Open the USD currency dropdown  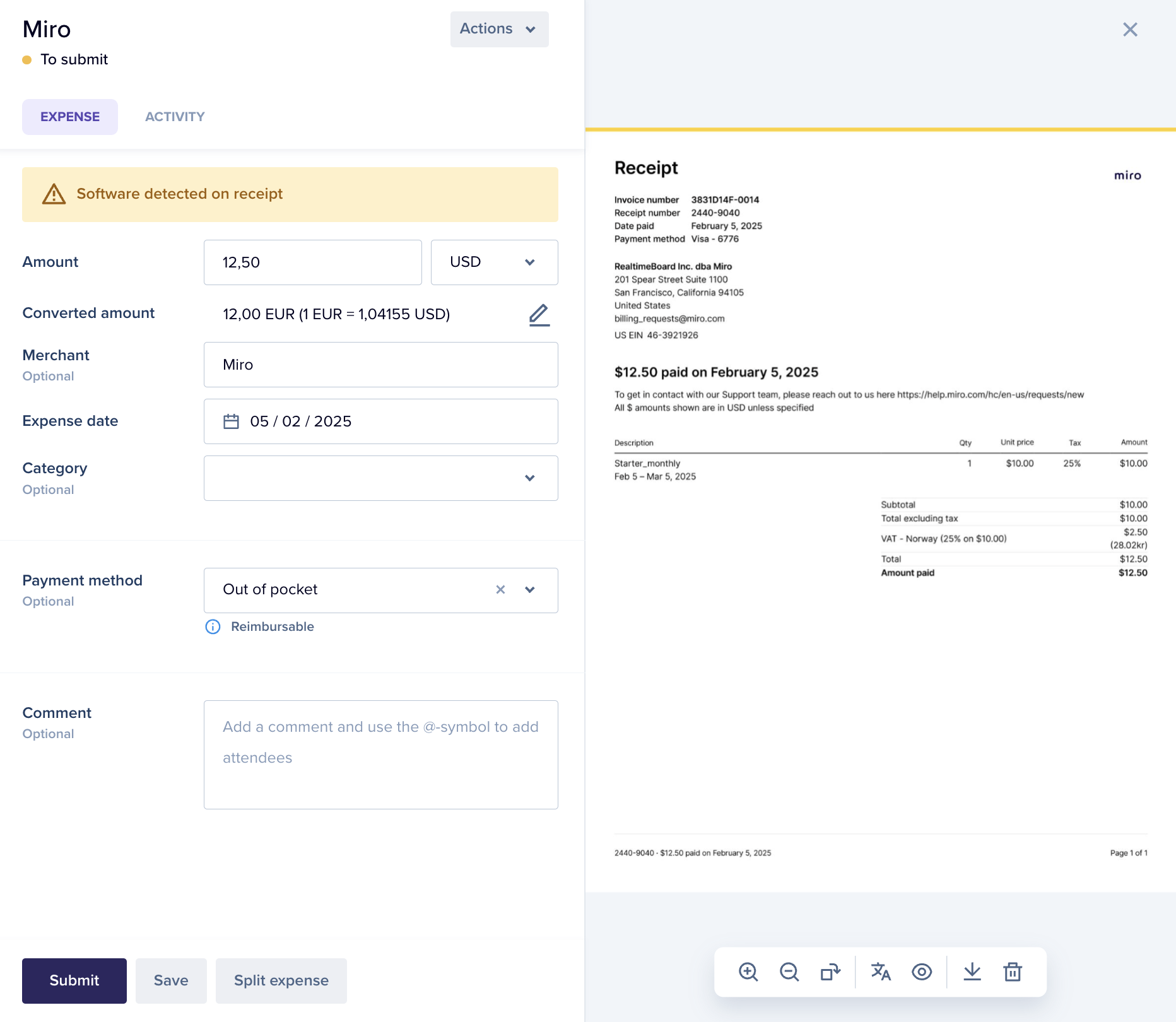tap(494, 262)
